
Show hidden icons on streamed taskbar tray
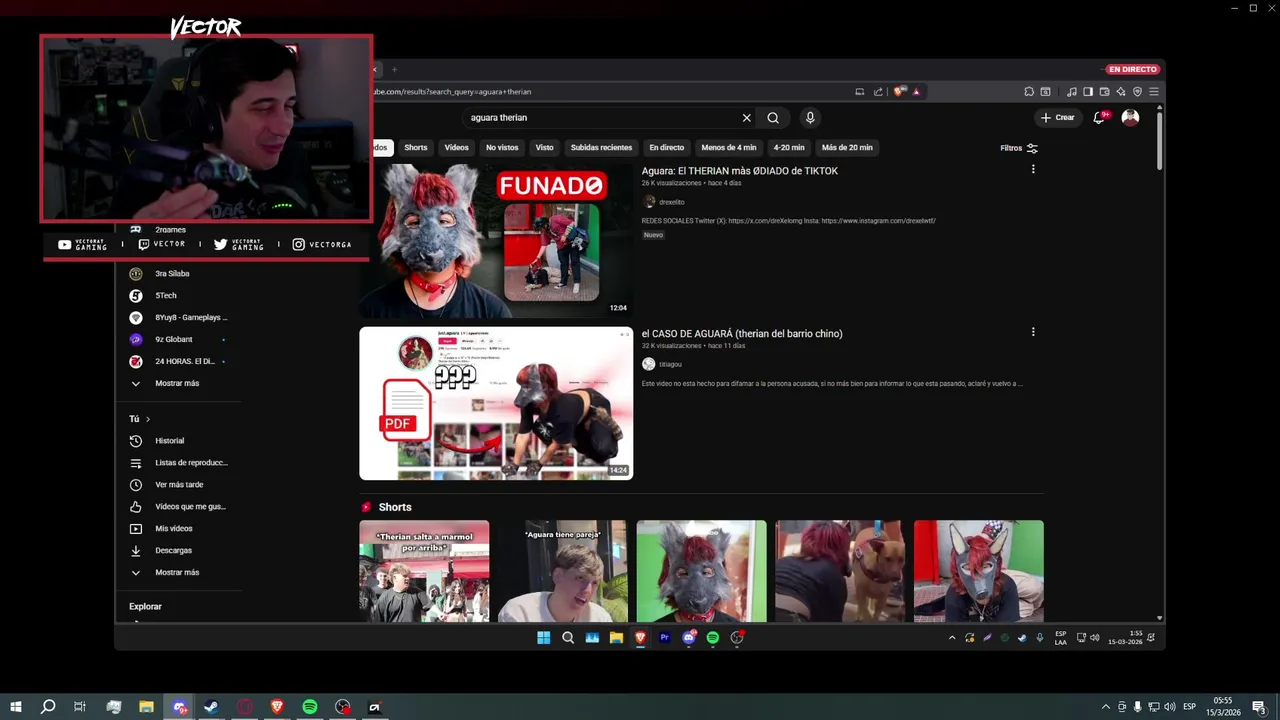952,638
